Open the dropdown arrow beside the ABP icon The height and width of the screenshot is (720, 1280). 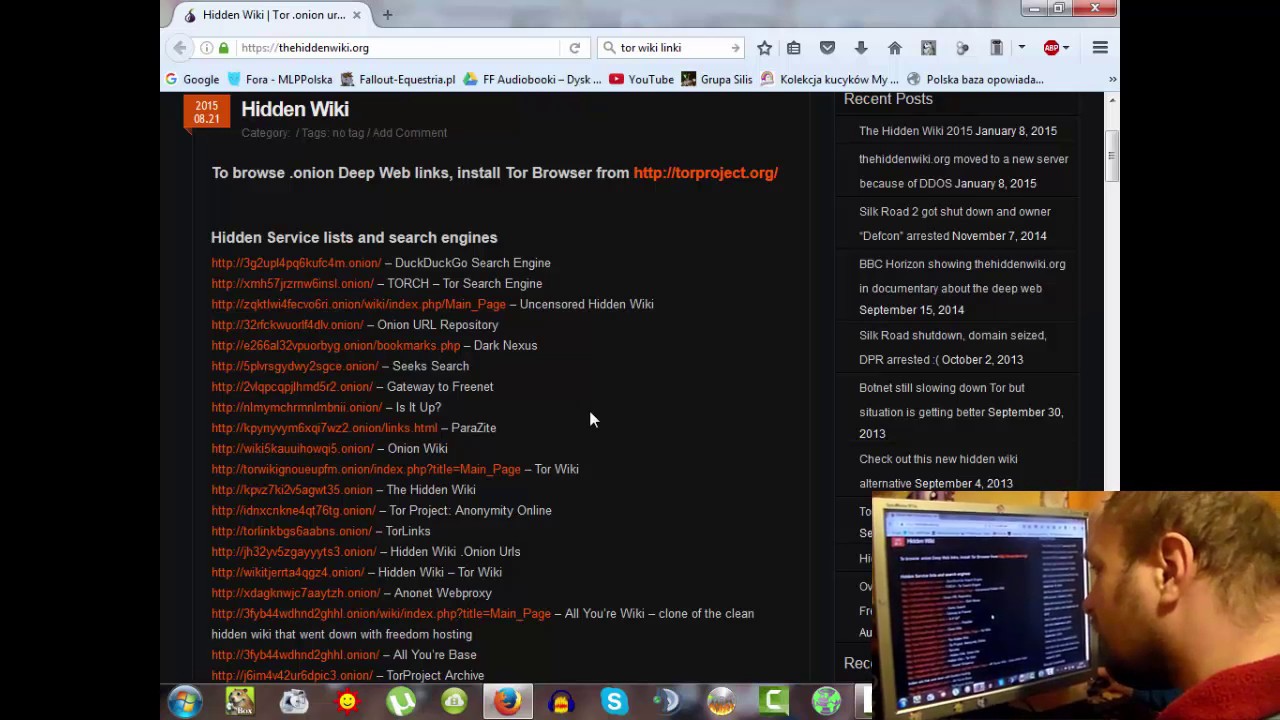coord(1066,48)
